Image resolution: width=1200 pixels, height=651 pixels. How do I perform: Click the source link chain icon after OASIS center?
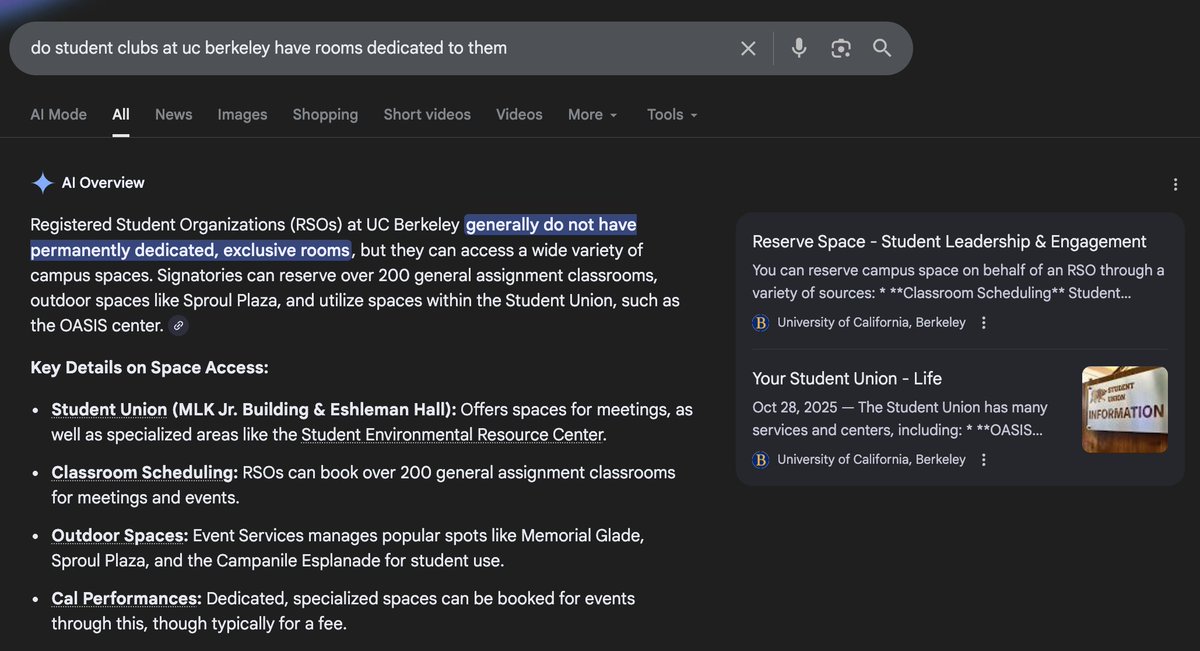(178, 326)
